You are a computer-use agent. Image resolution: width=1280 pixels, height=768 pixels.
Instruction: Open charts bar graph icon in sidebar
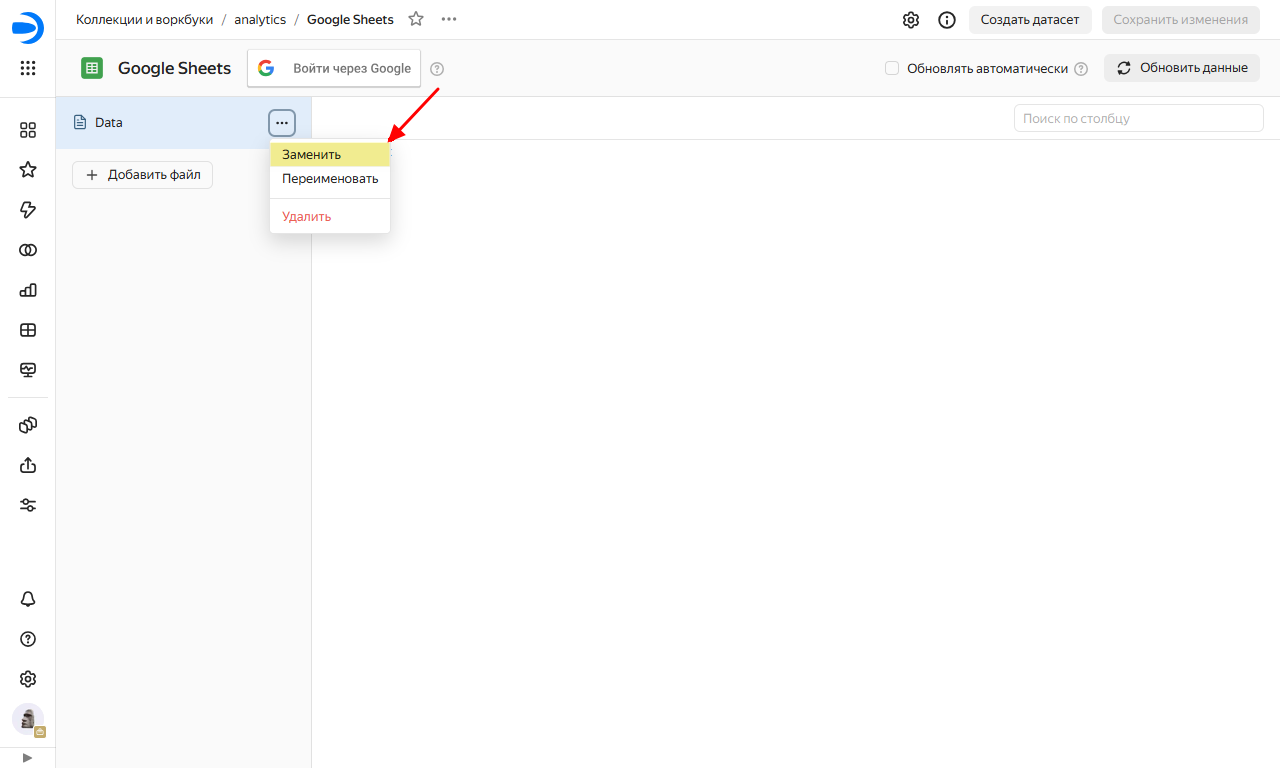pyautogui.click(x=28, y=290)
